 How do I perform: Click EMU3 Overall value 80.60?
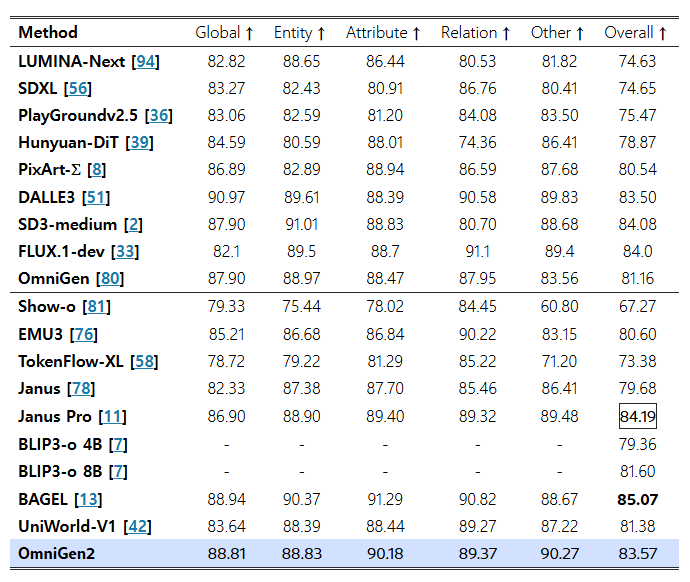pyautogui.click(x=638, y=334)
